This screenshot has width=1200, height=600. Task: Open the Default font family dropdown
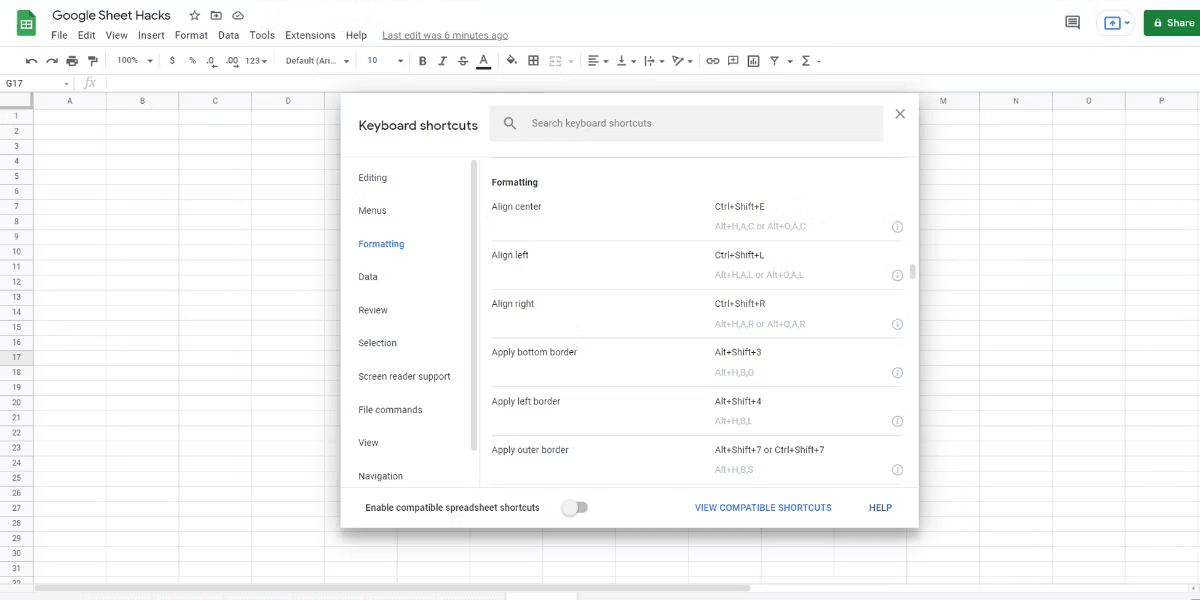(x=317, y=61)
